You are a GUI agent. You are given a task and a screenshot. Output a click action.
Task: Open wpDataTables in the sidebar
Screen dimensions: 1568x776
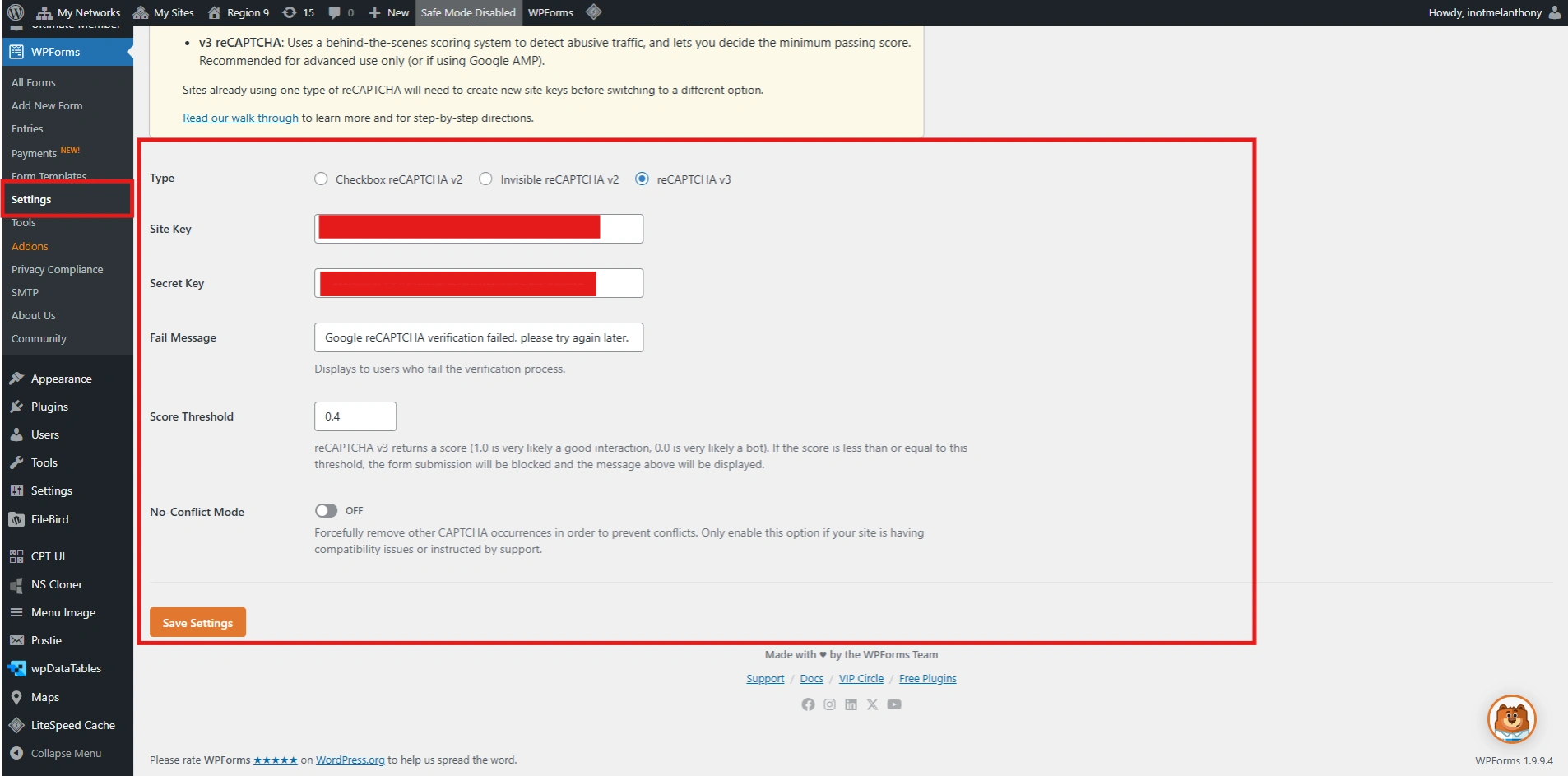[x=67, y=668]
